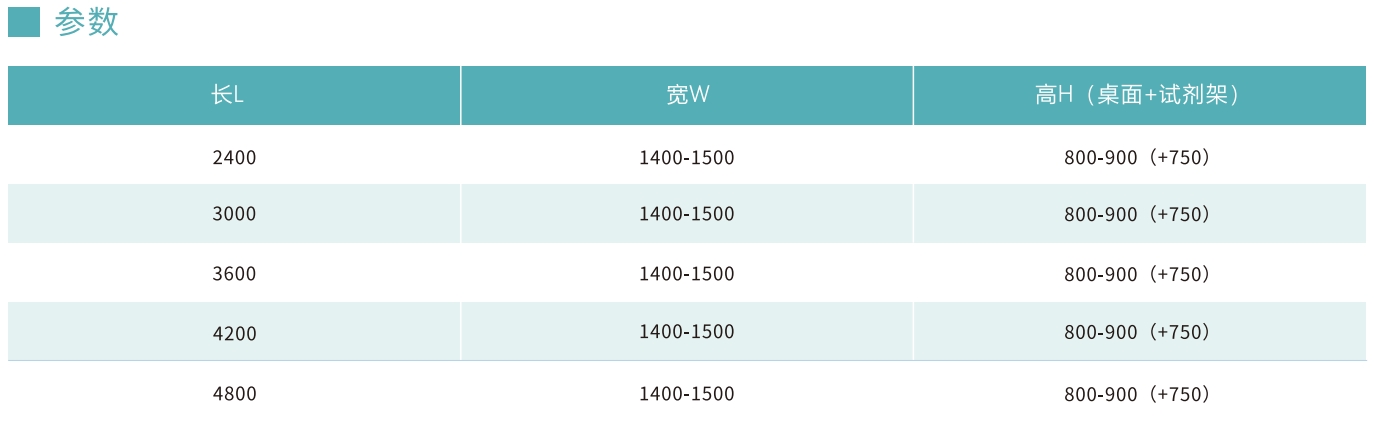
Task: Select the 800-900（+750） height in the 3000 row
Action: click(x=1138, y=214)
